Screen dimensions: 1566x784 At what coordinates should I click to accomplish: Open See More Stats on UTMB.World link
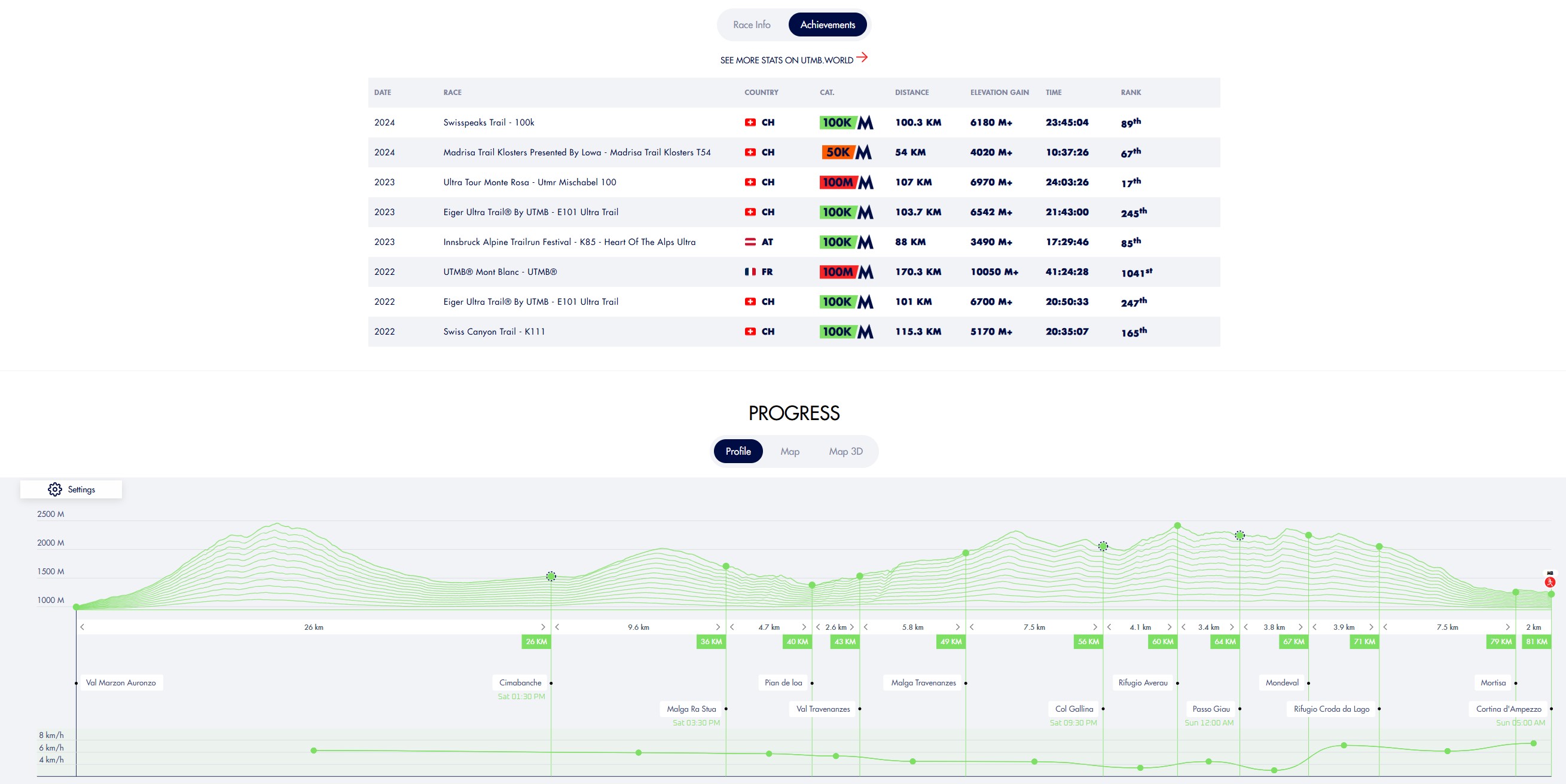coord(794,60)
